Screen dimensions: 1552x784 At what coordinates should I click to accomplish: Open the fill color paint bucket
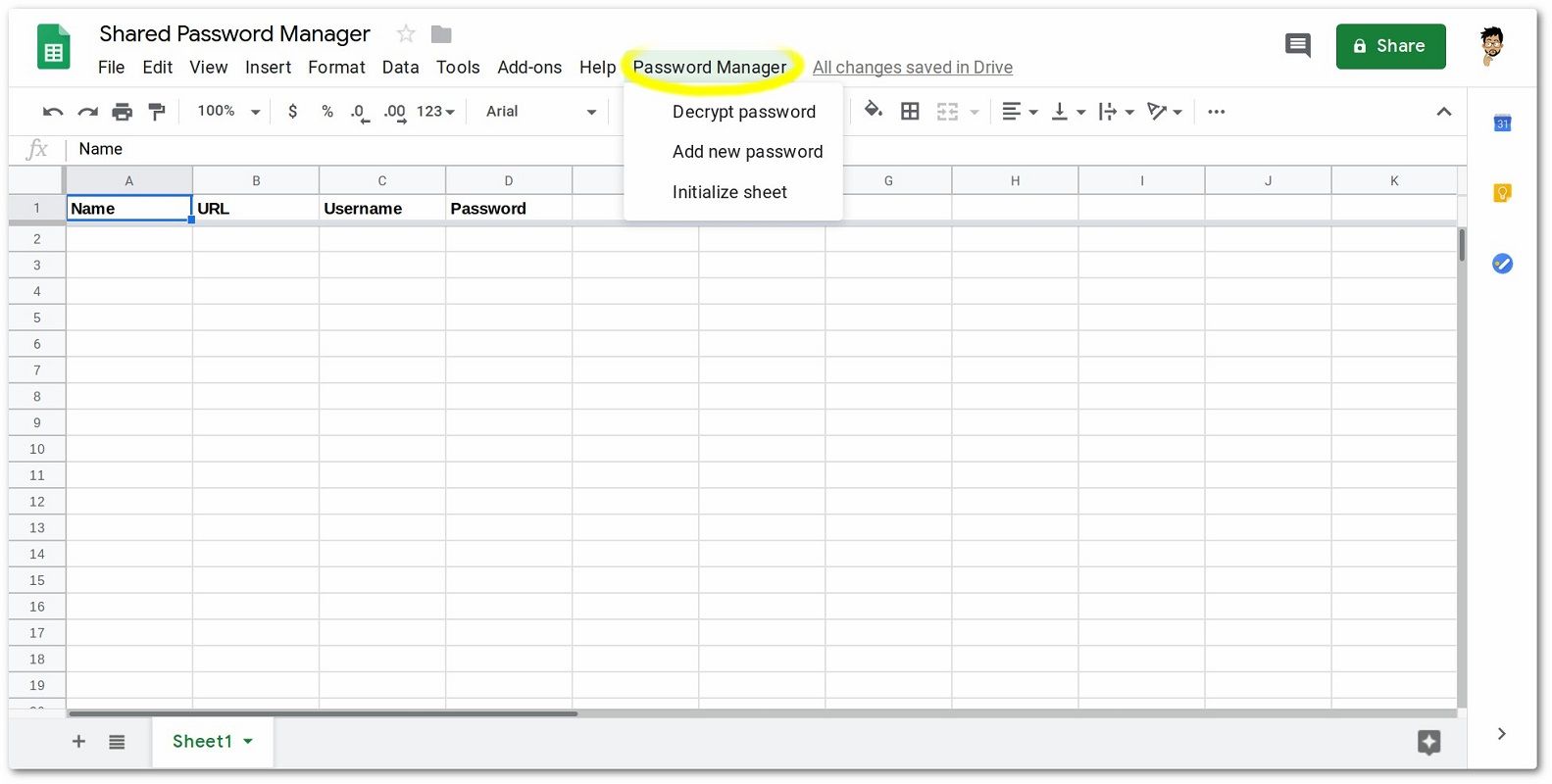pyautogui.click(x=873, y=111)
